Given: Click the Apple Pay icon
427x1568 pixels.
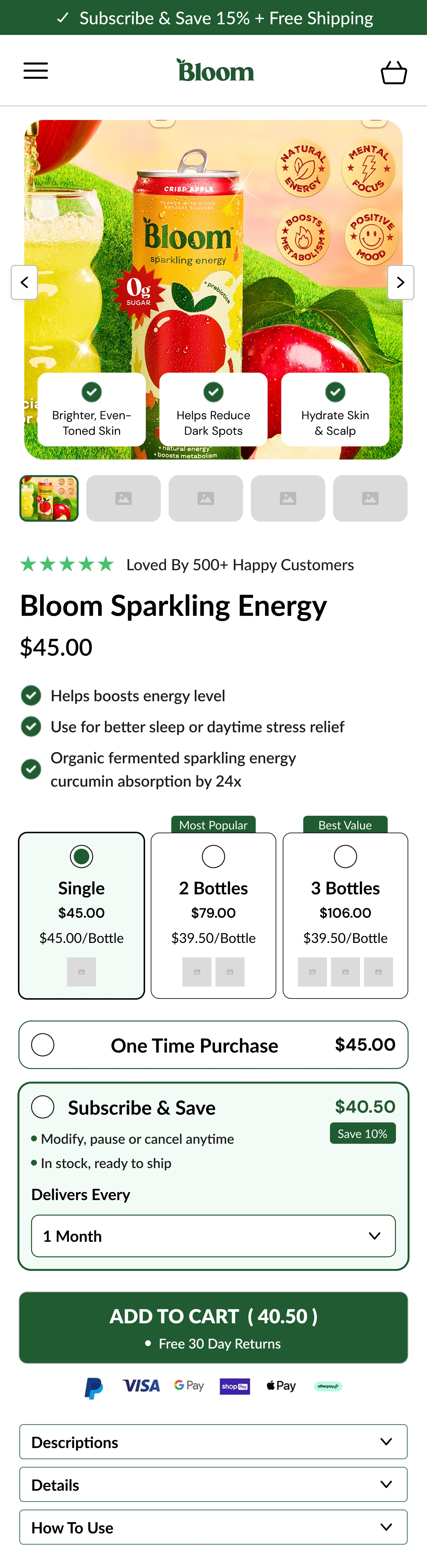Looking at the screenshot, I should click(281, 1386).
